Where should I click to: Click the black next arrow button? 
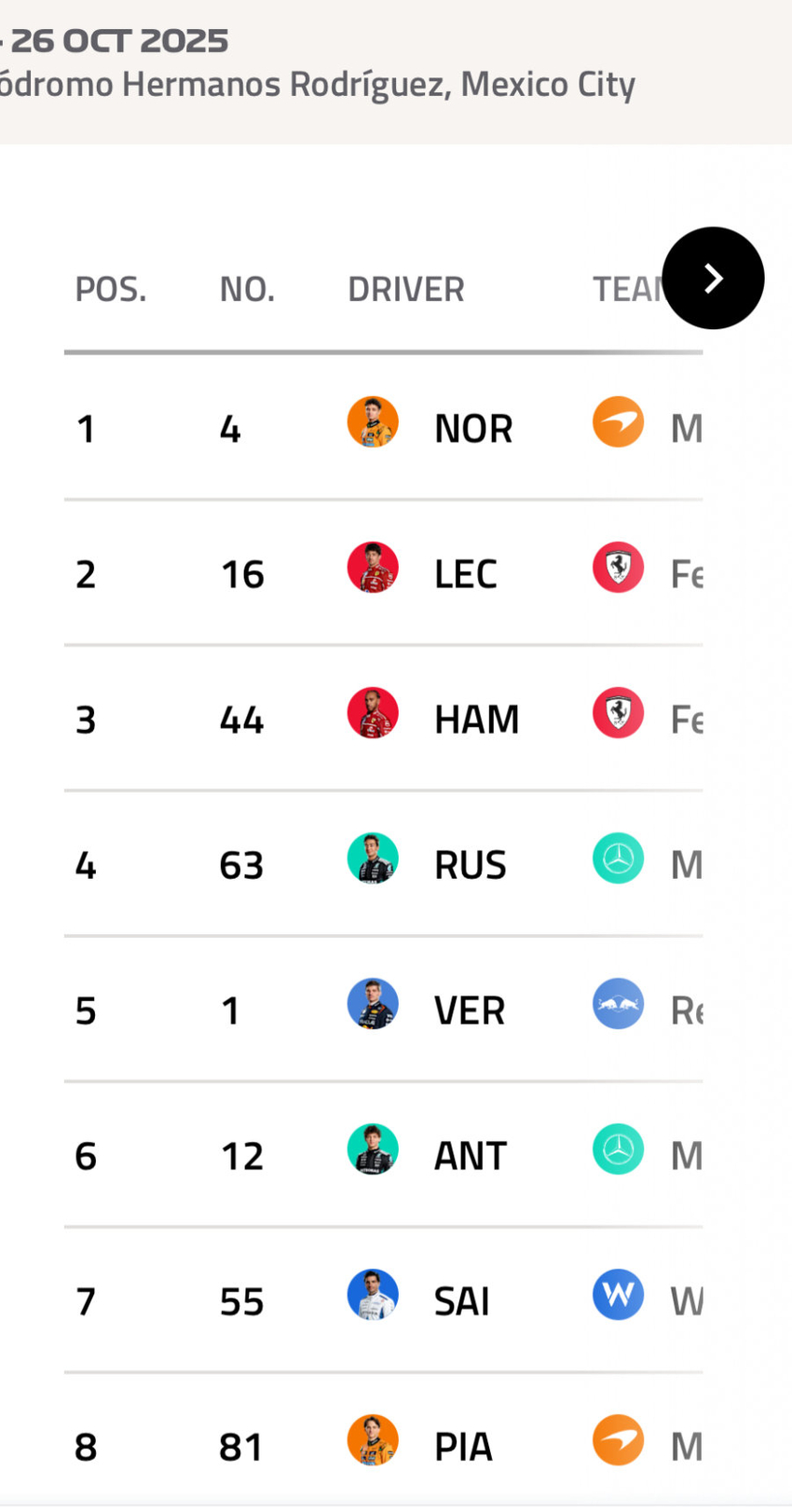(x=713, y=278)
